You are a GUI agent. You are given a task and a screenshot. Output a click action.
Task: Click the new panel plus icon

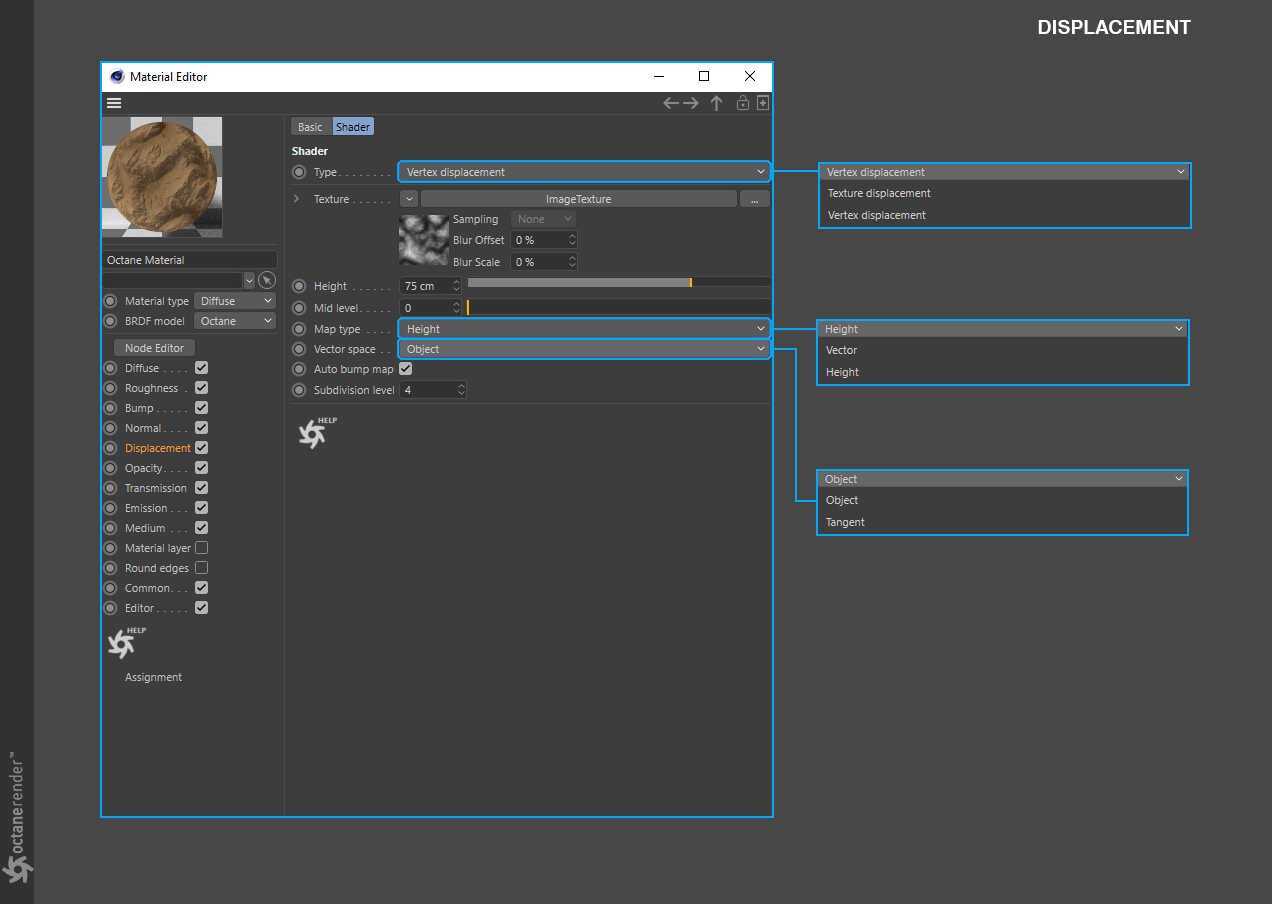pyautogui.click(x=762, y=103)
